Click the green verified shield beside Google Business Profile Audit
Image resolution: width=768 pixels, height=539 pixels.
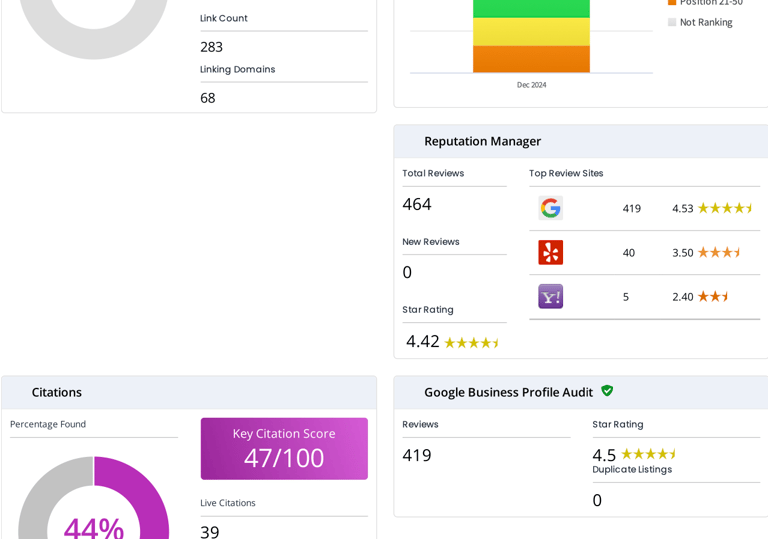[607, 391]
